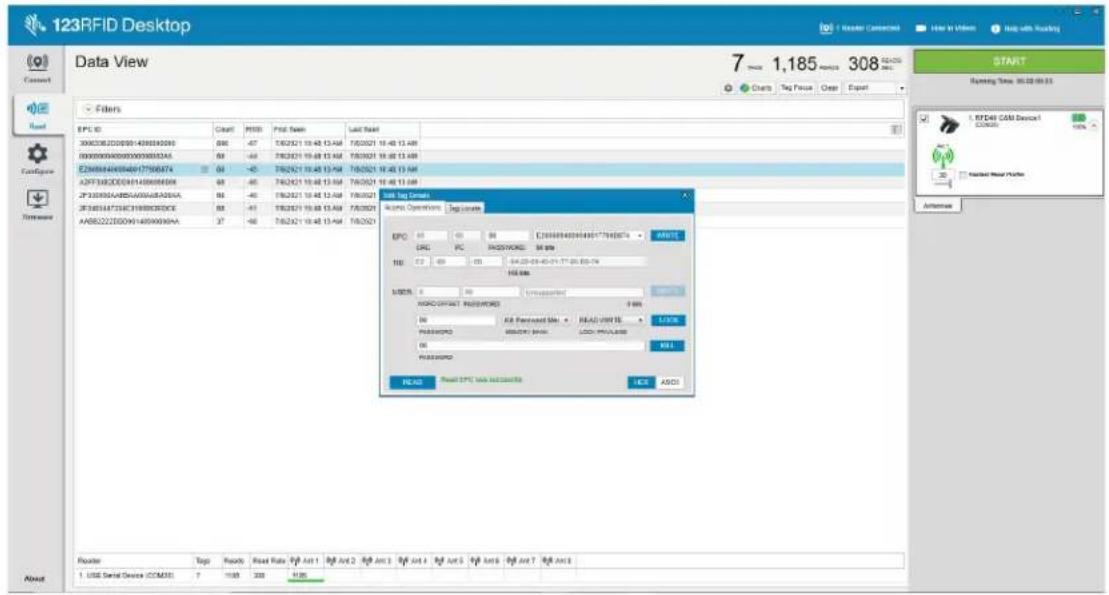The image size is (1109, 595).
Task: Open the Export dropdown
Action: point(876,88)
